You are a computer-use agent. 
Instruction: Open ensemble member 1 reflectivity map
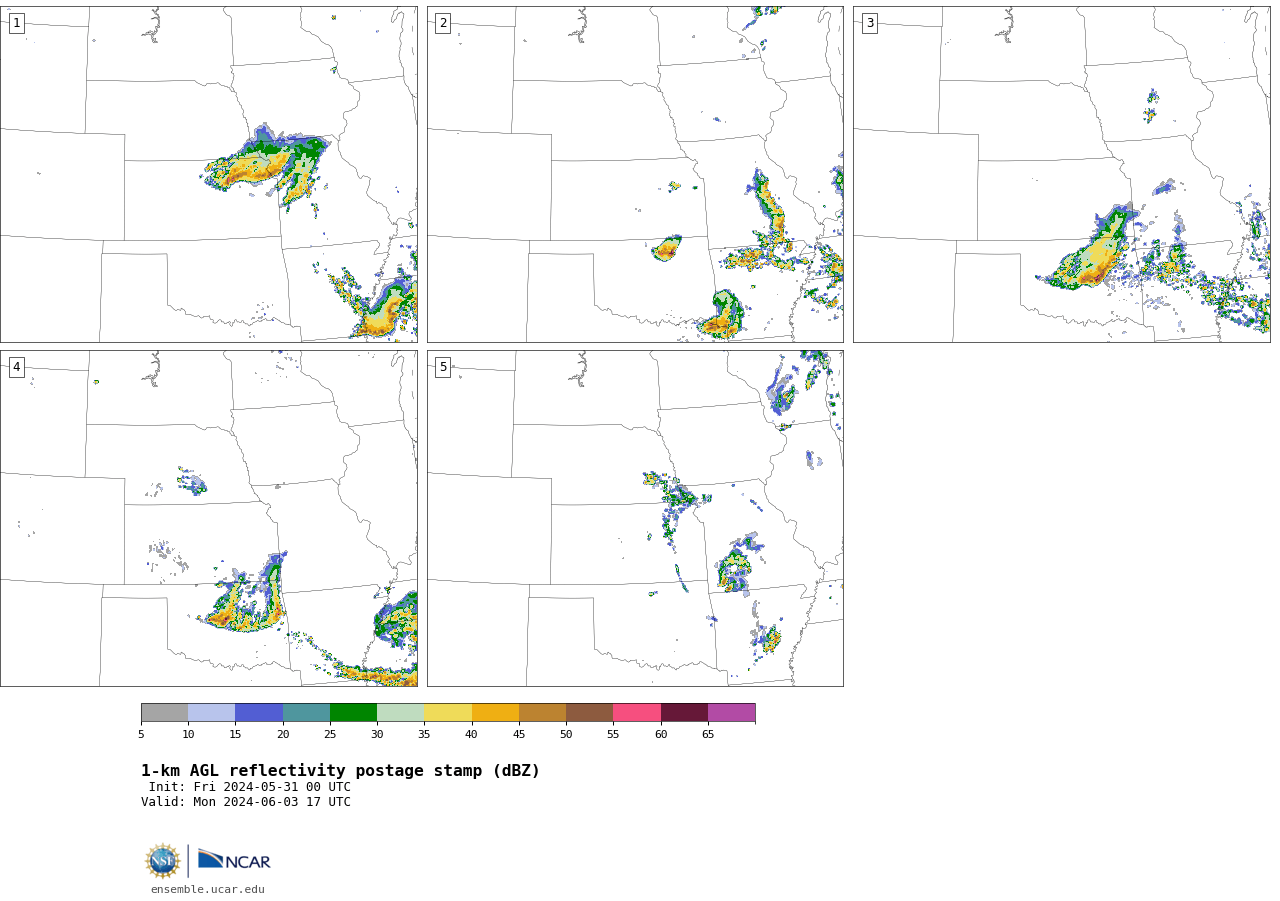point(209,175)
